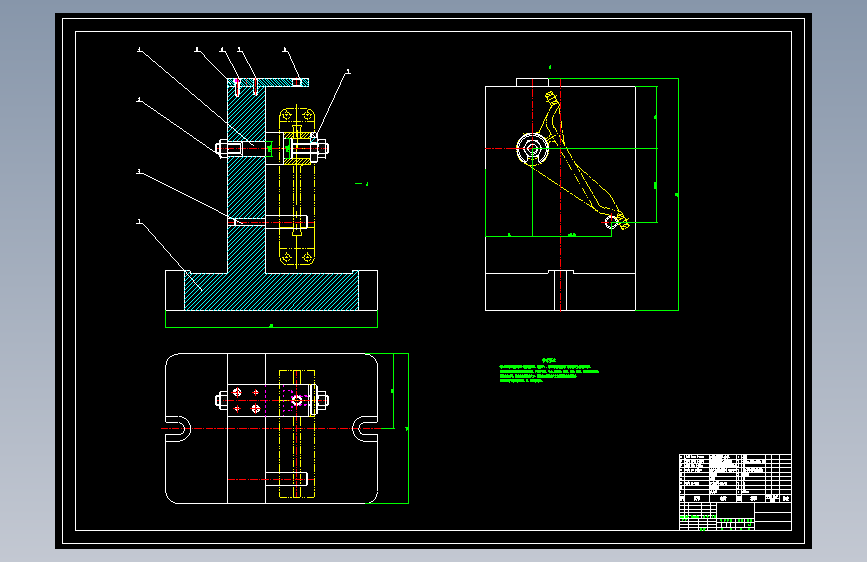This screenshot has width=867, height=562.
Task: Select the left U-slot in the plan view
Action: (x=178, y=428)
